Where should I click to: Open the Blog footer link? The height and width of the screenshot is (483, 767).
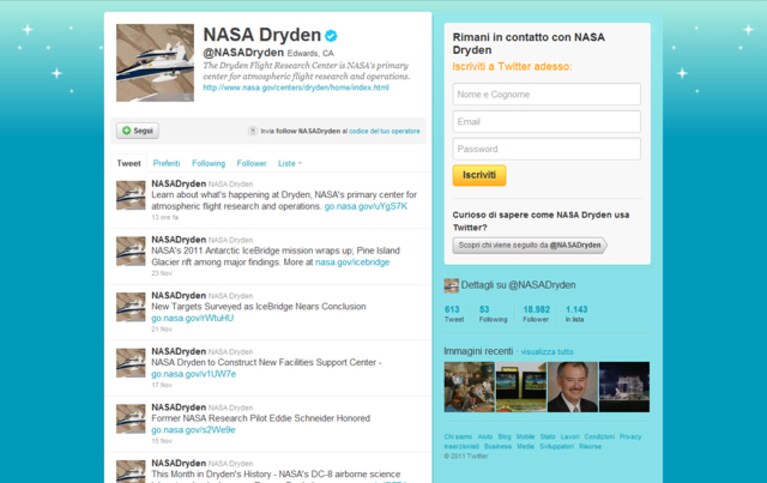(504, 437)
